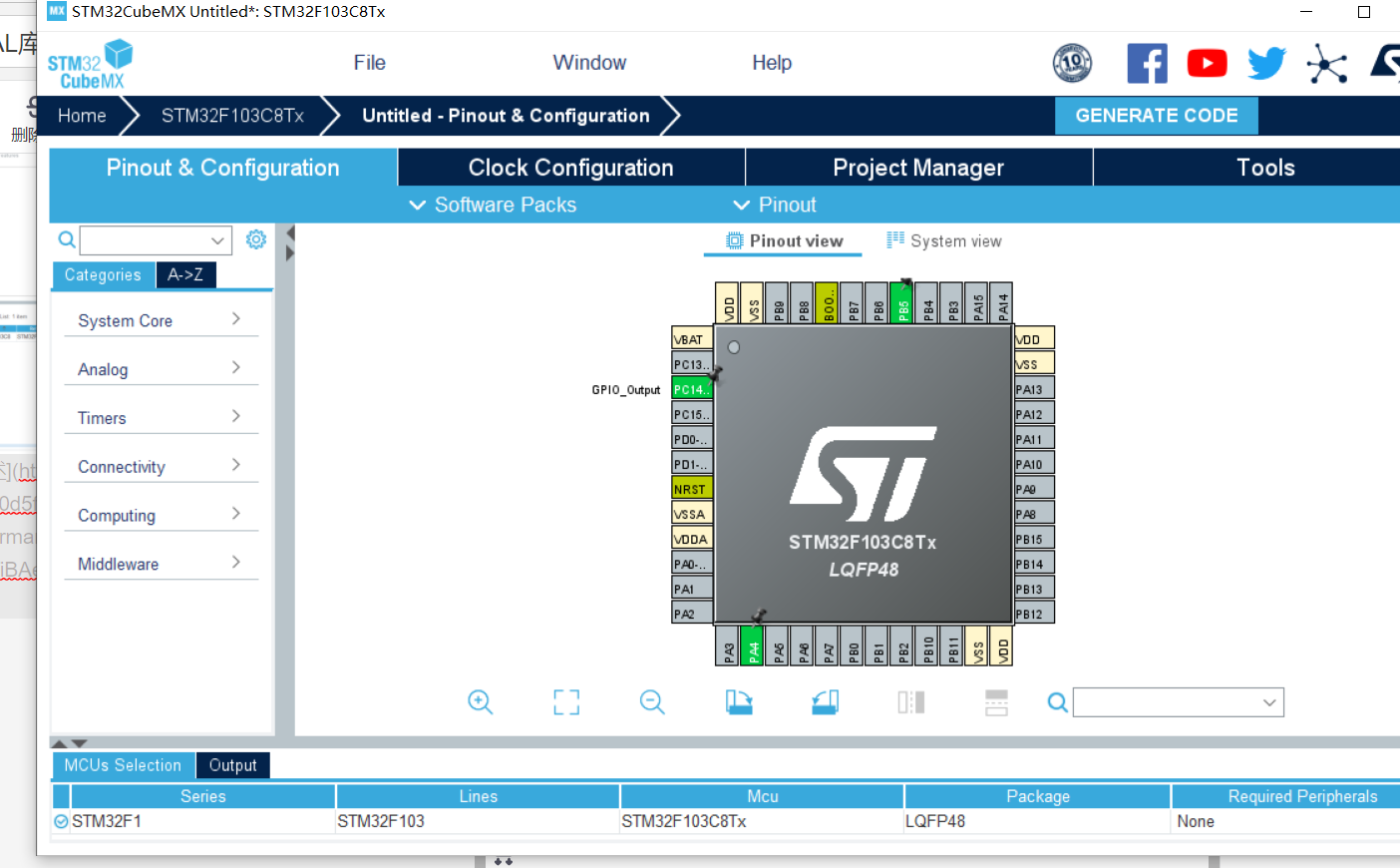Click the zoom in magnifier icon
Screen dimensions: 1400x868
point(481,702)
